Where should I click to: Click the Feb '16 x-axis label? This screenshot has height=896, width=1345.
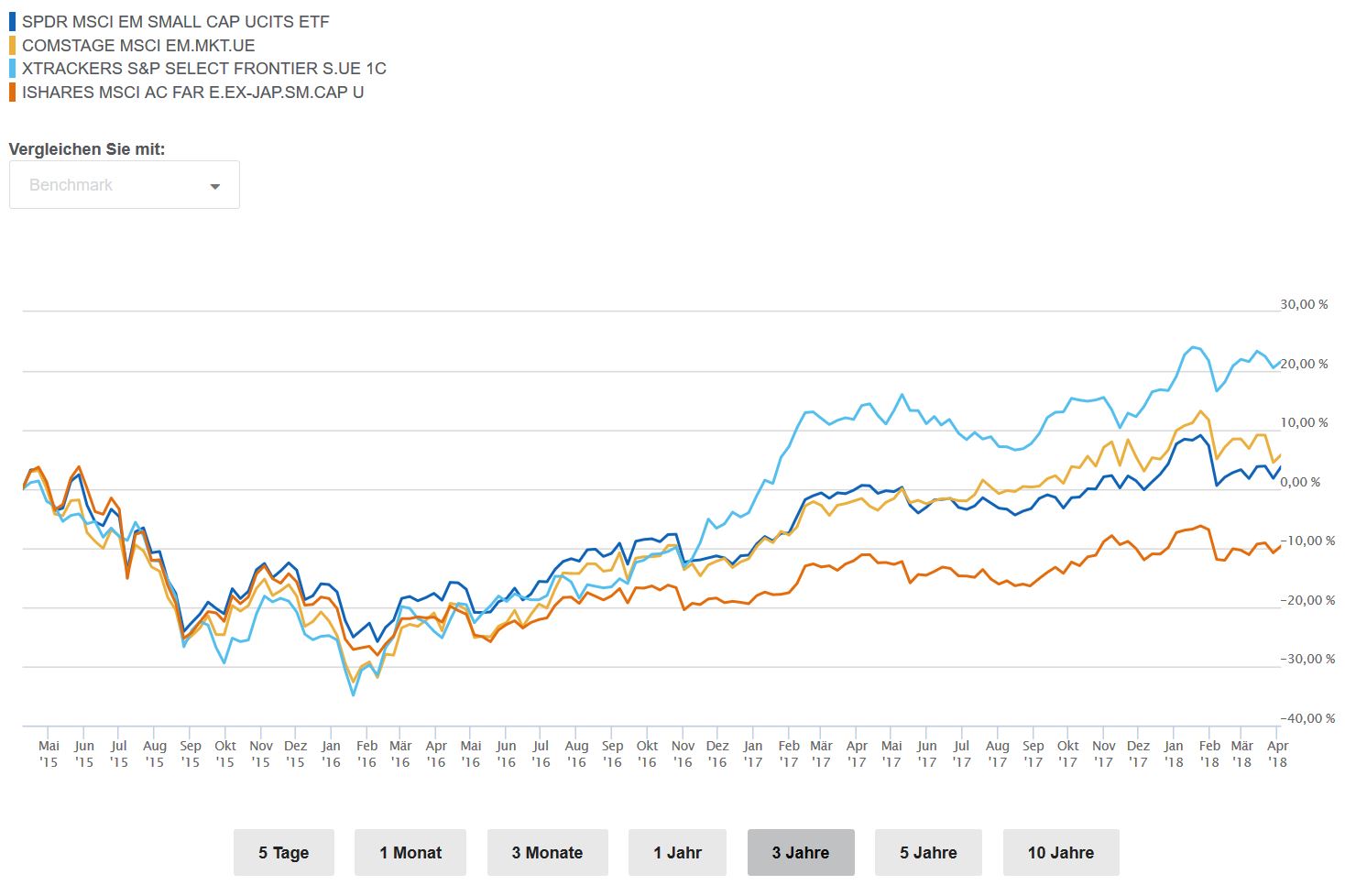click(366, 754)
